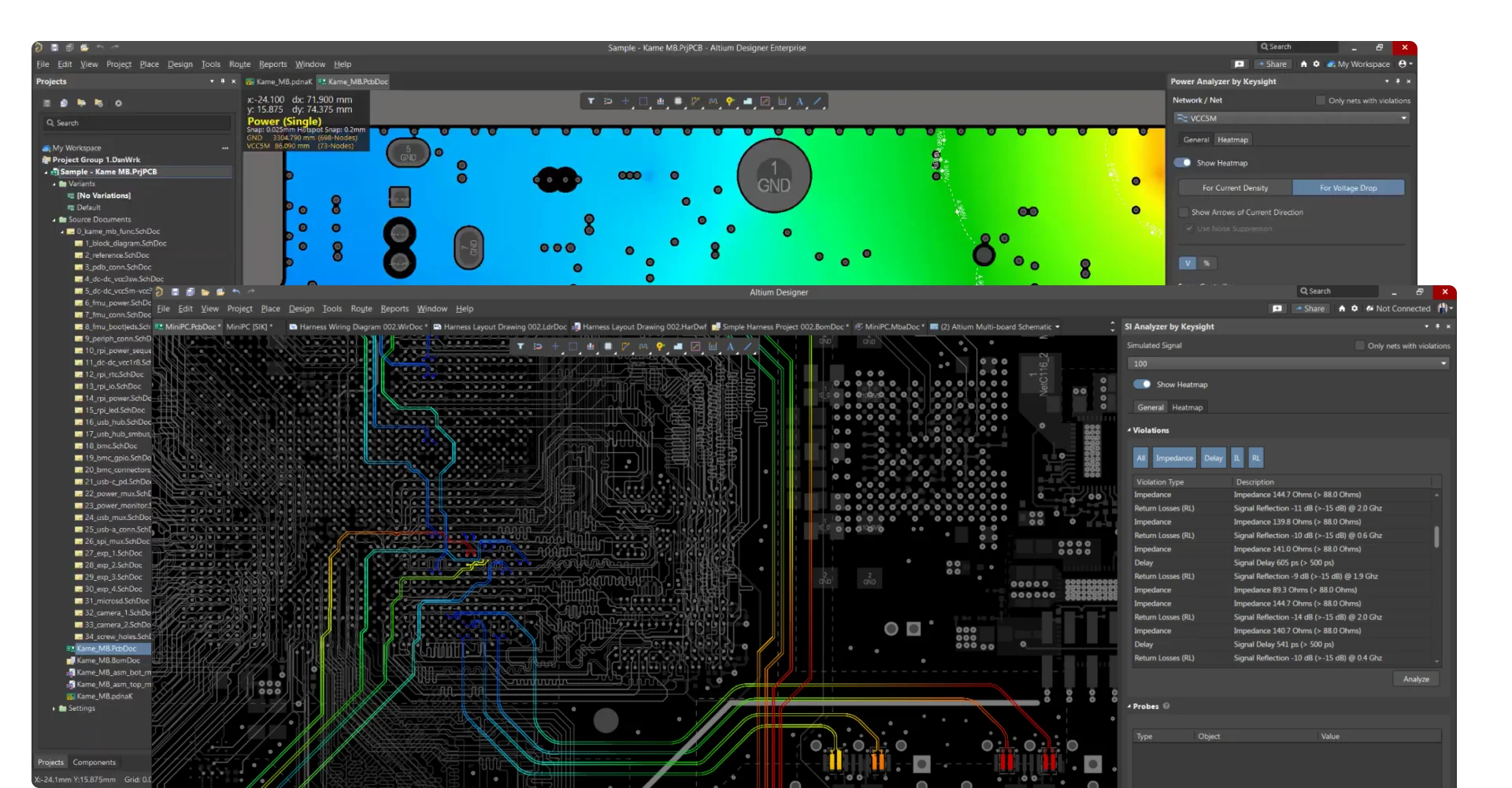Image resolution: width=1512 pixels, height=788 pixels.
Task: Collapse the Probes section
Action: [1129, 706]
